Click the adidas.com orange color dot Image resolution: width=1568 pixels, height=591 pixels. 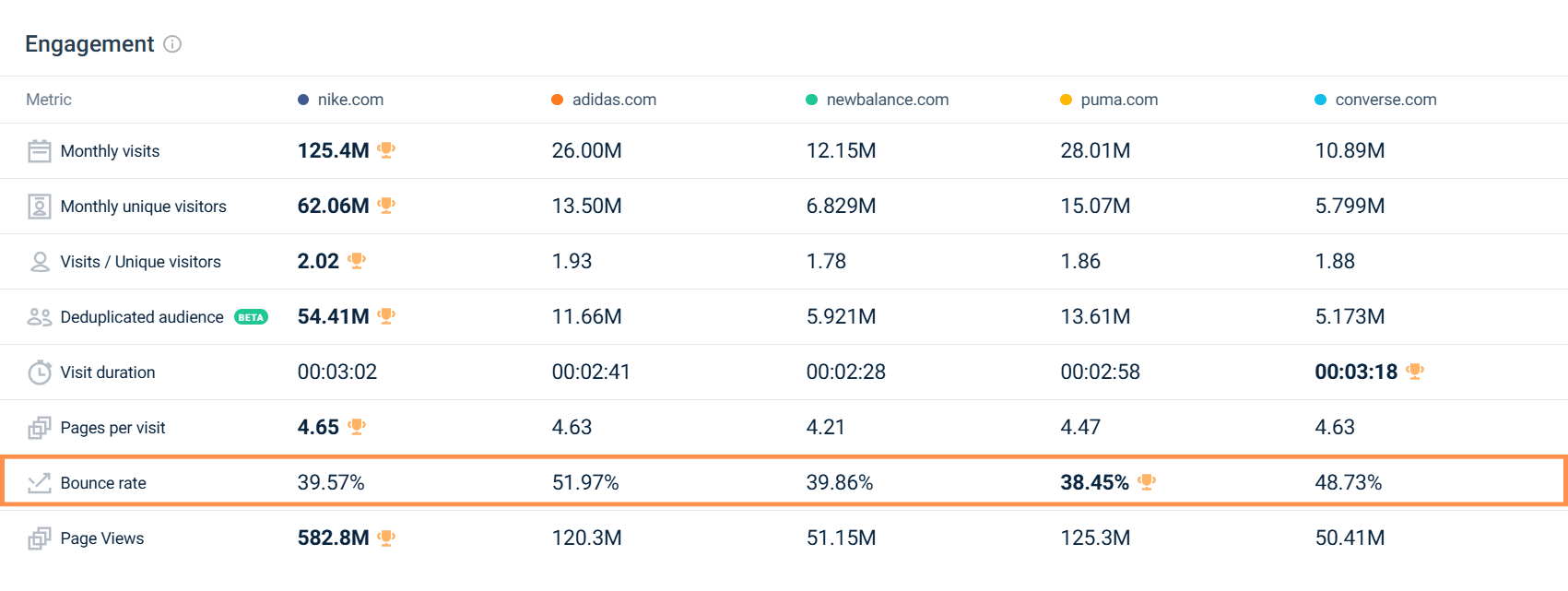click(557, 100)
